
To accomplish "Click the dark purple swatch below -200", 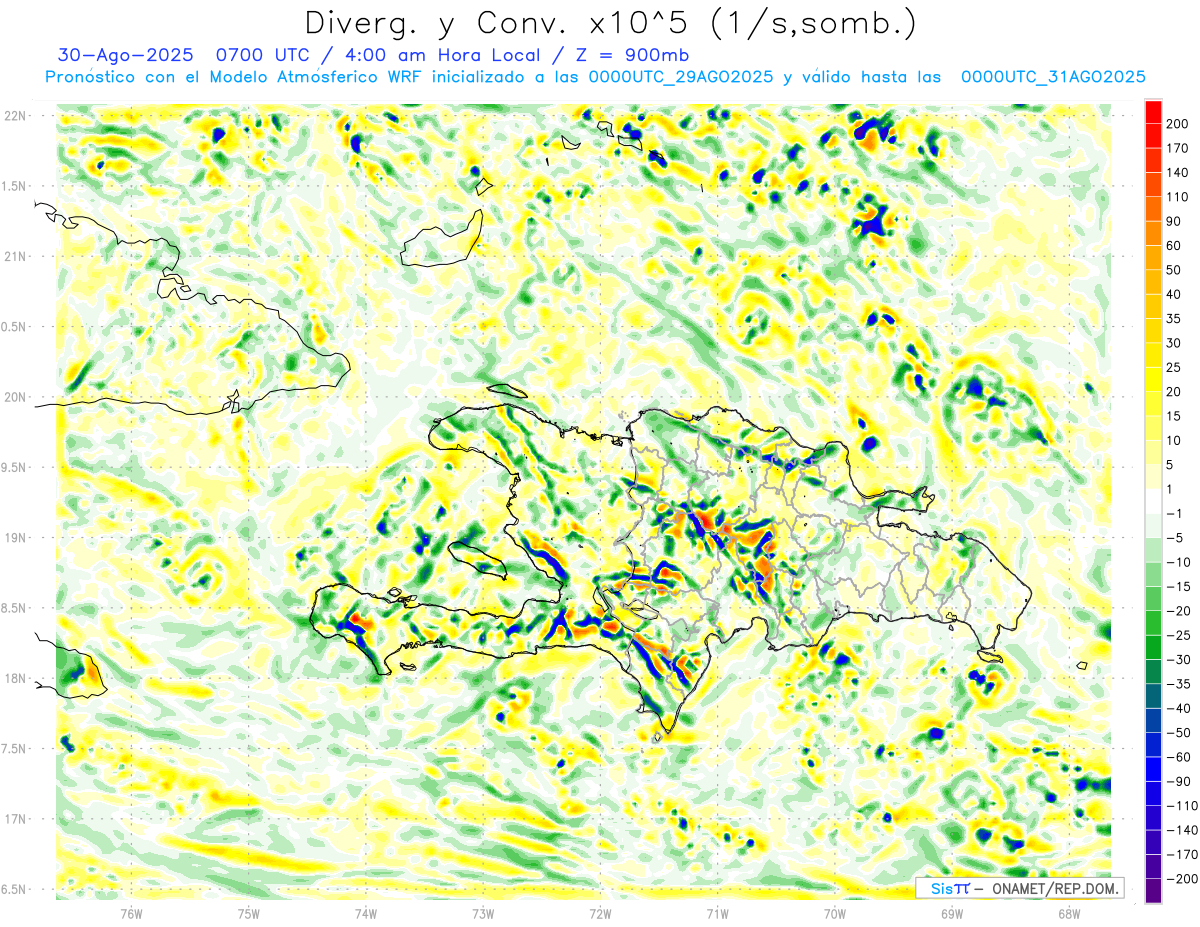I will coord(1153,891).
